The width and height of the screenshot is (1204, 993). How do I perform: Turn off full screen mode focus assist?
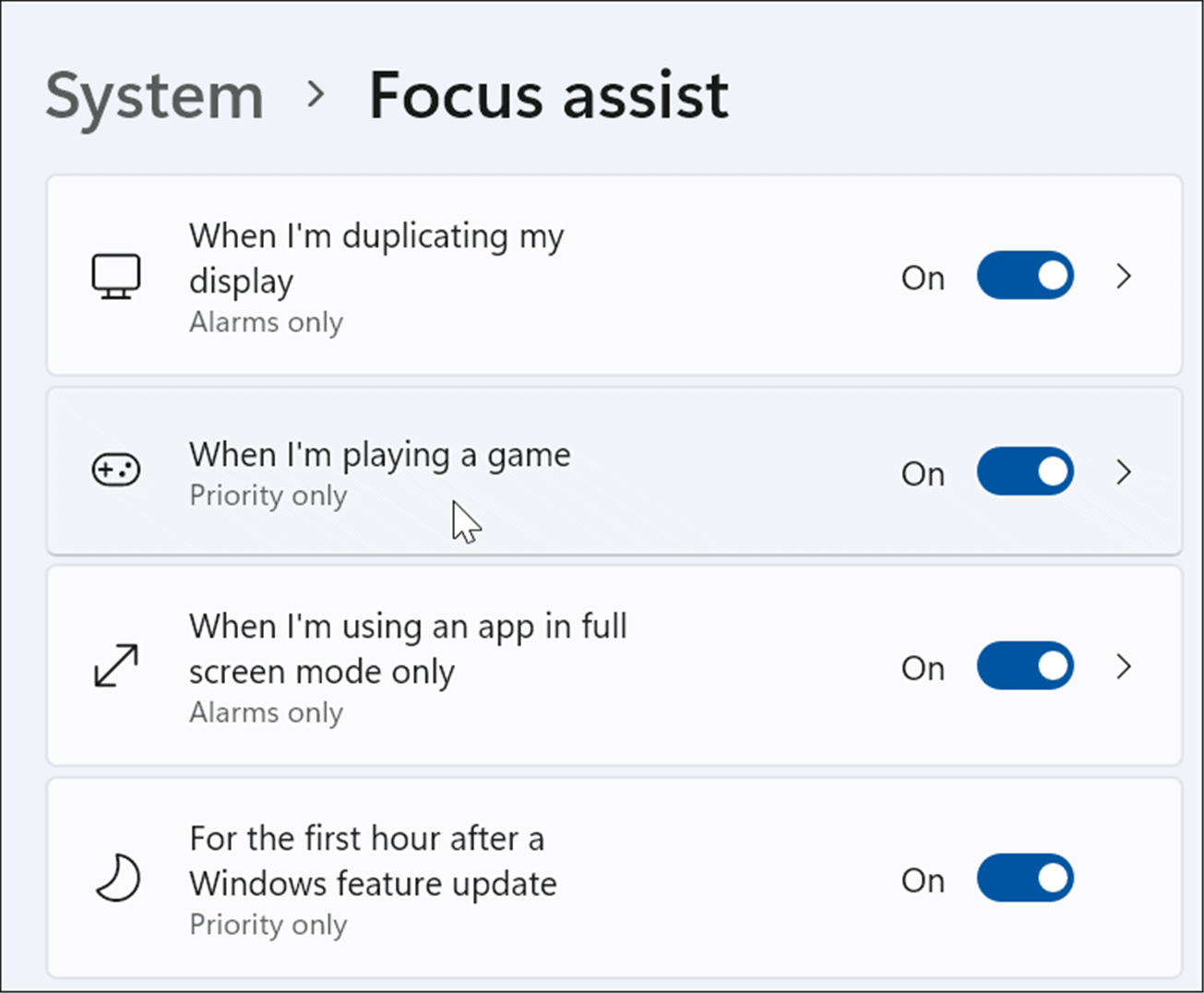click(1026, 666)
